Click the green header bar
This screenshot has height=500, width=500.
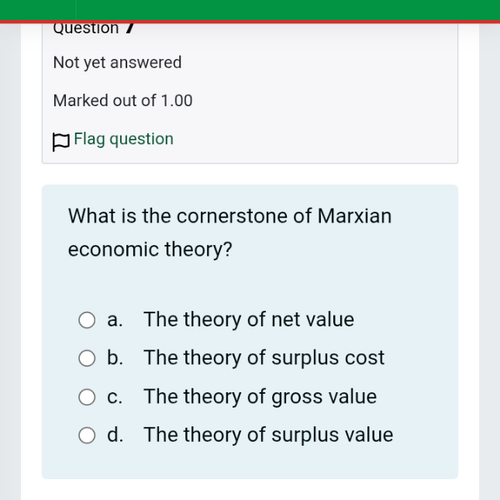[250, 10]
